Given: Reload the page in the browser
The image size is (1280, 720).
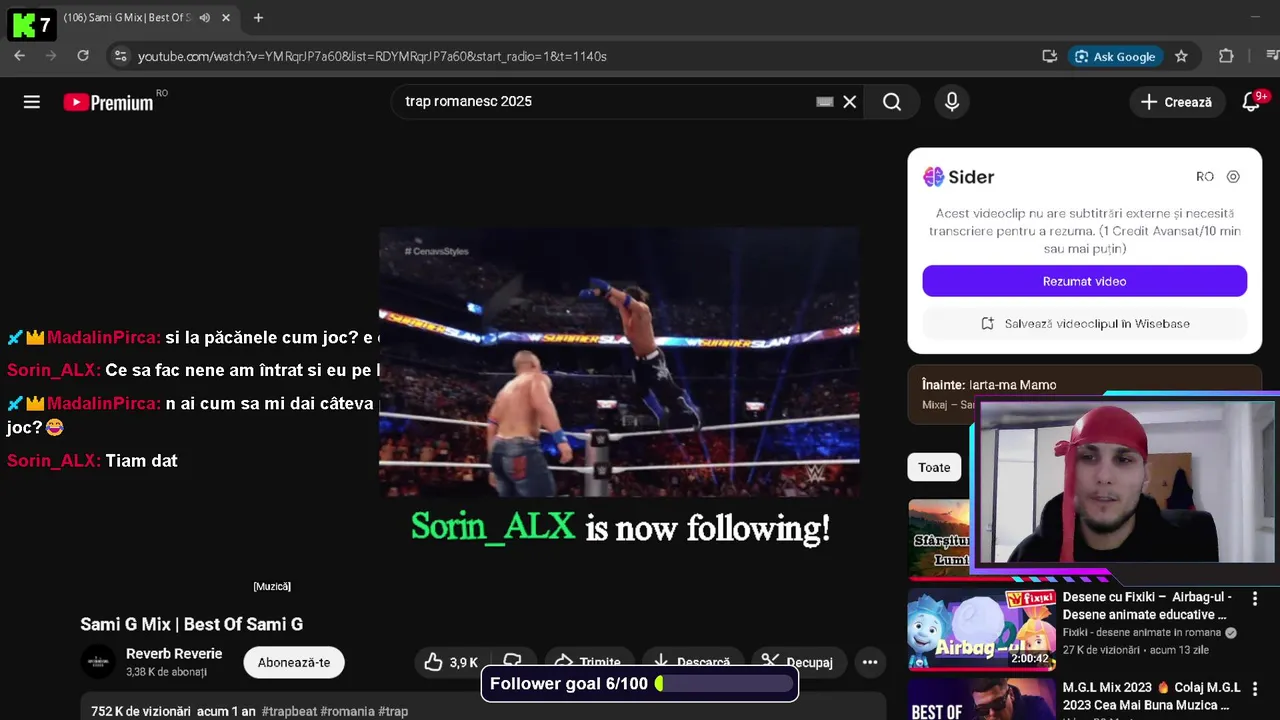Looking at the screenshot, I should pos(83,56).
